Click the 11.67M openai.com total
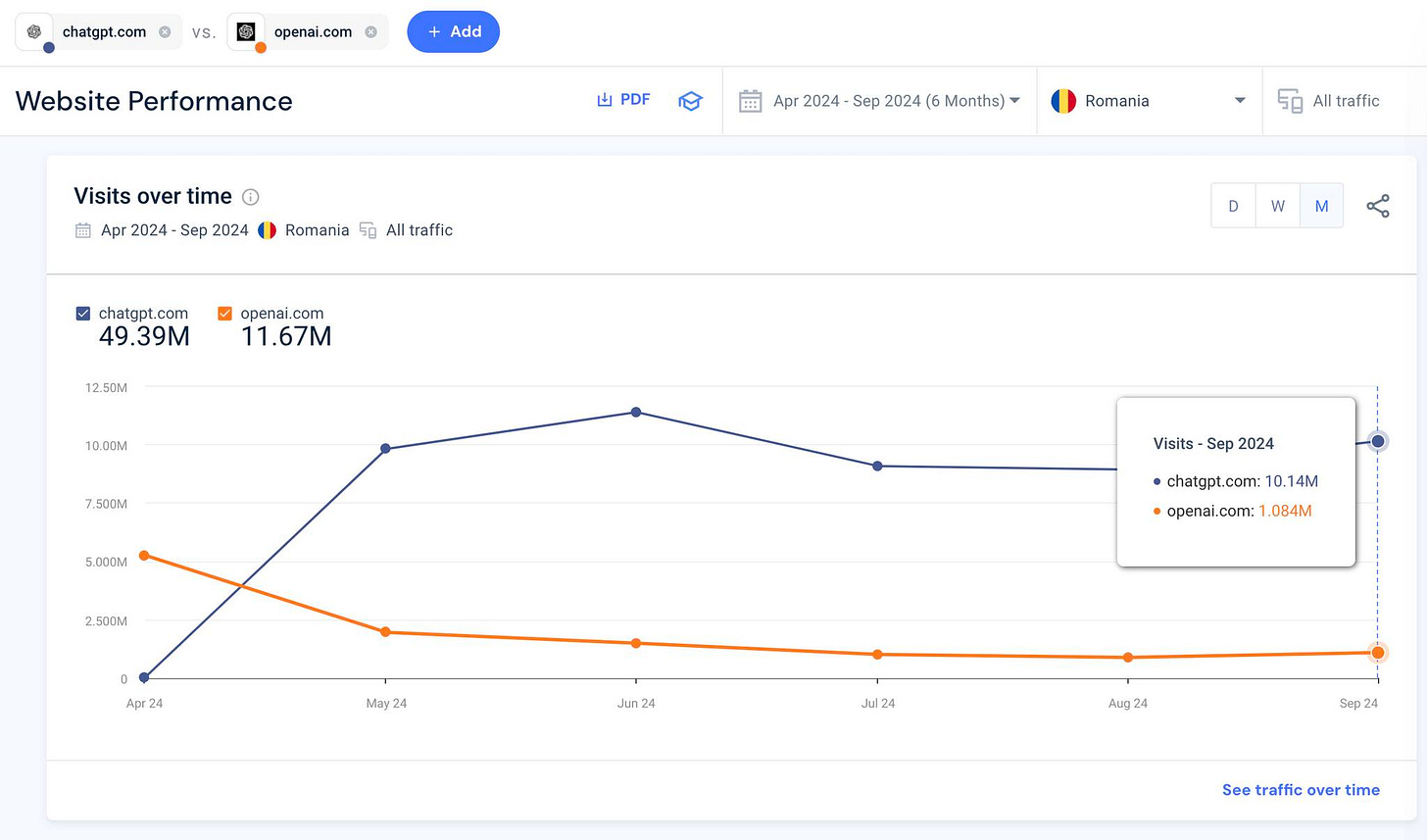1427x840 pixels. 286,337
